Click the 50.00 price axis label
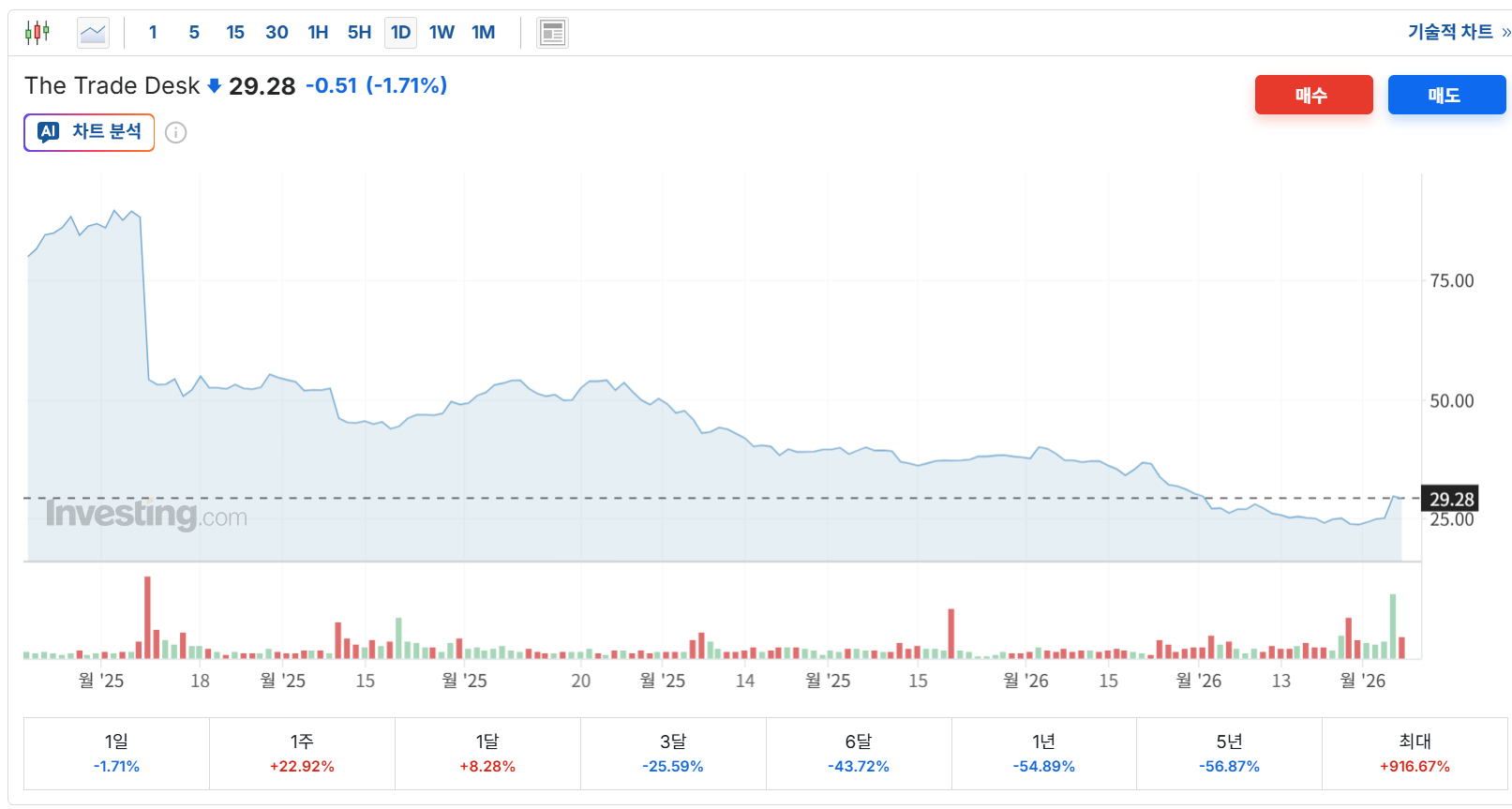Viewport: 1512px width, 809px height. pyautogui.click(x=1451, y=400)
